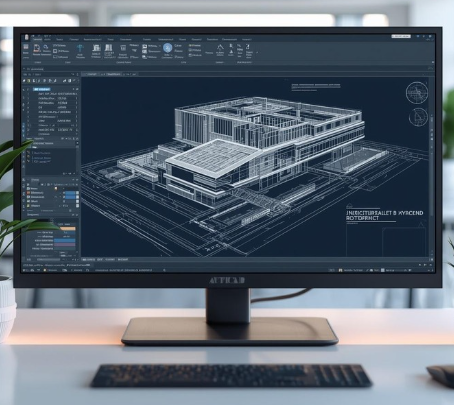454x405 pixels.
Task: Click the building icon beside the T-shaped tool
Action: click(96, 48)
